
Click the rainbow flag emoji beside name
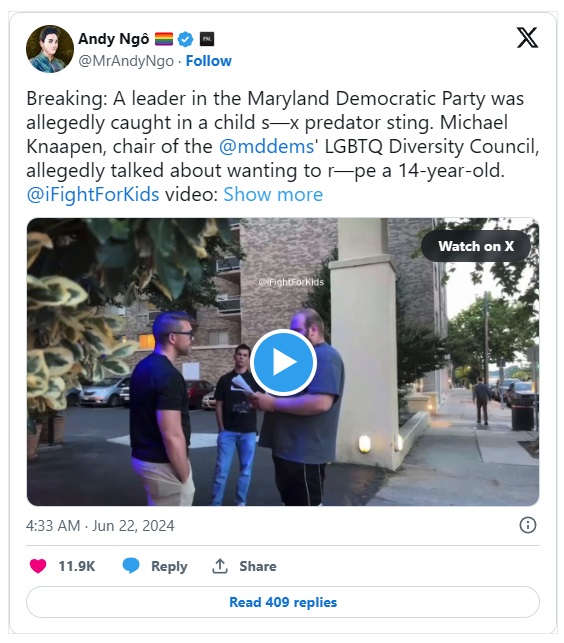(x=164, y=39)
